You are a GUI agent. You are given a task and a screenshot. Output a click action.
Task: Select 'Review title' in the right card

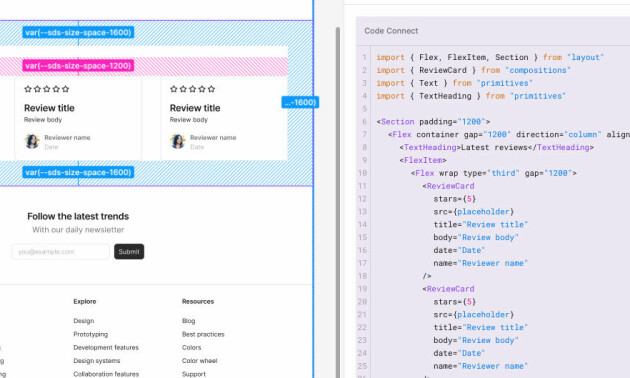pyautogui.click(x=195, y=108)
